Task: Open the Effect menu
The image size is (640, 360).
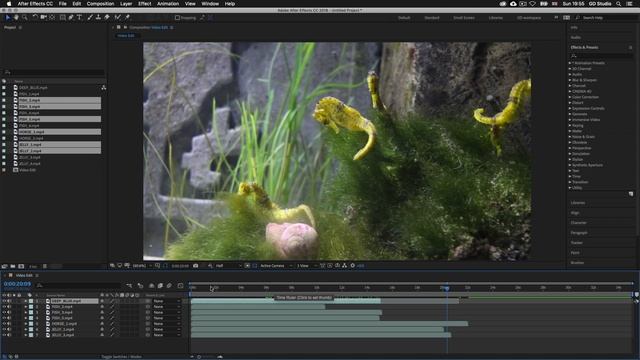Action: 144,4
